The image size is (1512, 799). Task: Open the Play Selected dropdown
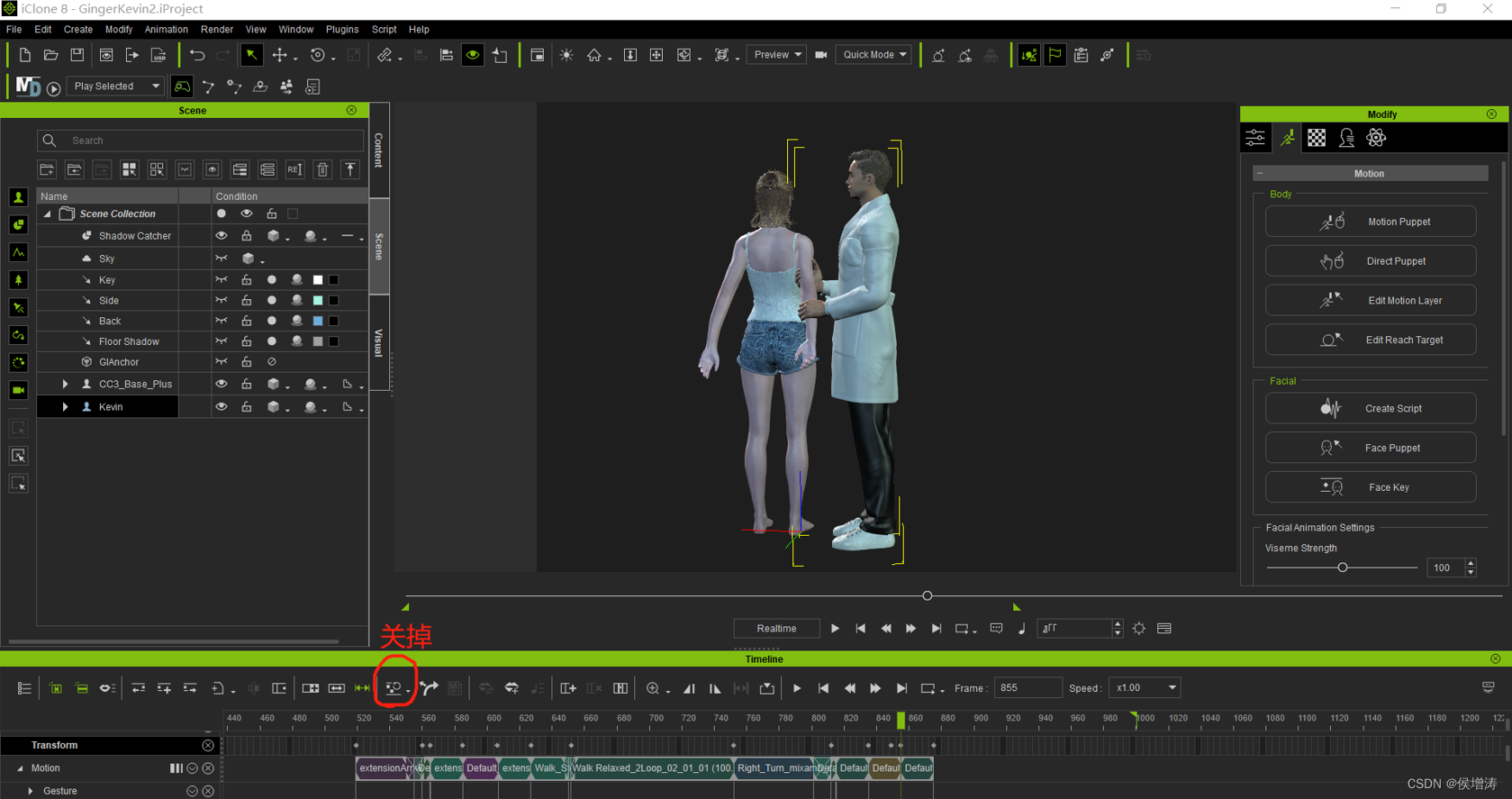click(x=115, y=86)
